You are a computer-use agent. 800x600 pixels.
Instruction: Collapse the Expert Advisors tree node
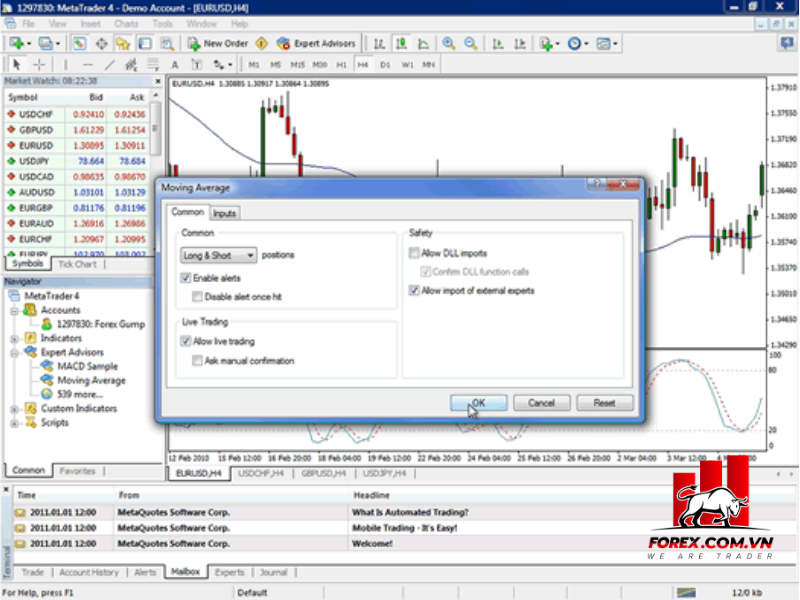14,353
